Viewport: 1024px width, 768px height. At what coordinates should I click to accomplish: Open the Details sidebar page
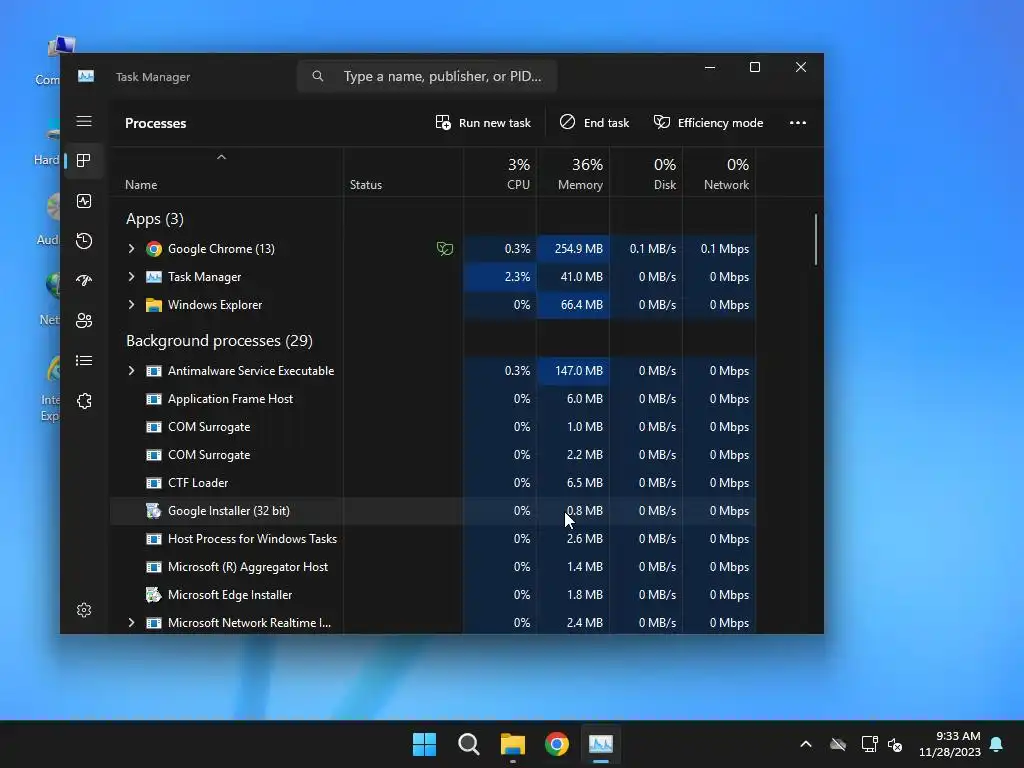tap(84, 360)
